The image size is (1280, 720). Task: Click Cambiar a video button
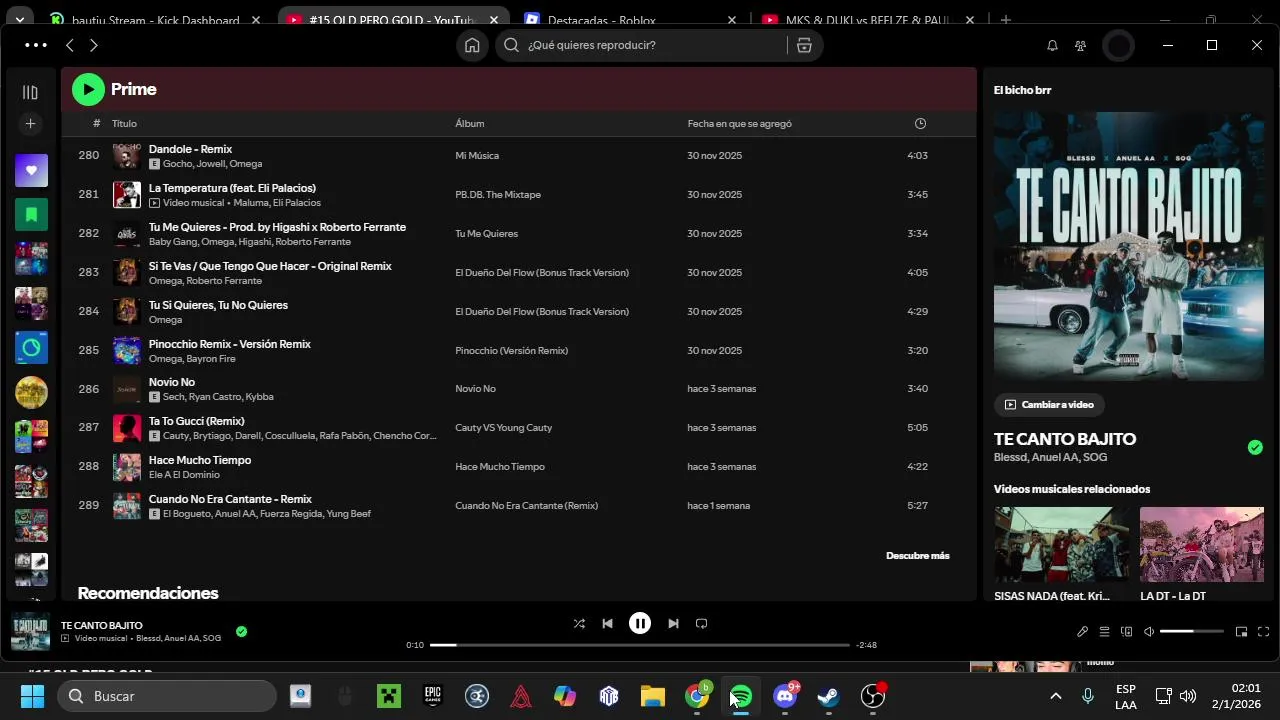(x=1049, y=405)
